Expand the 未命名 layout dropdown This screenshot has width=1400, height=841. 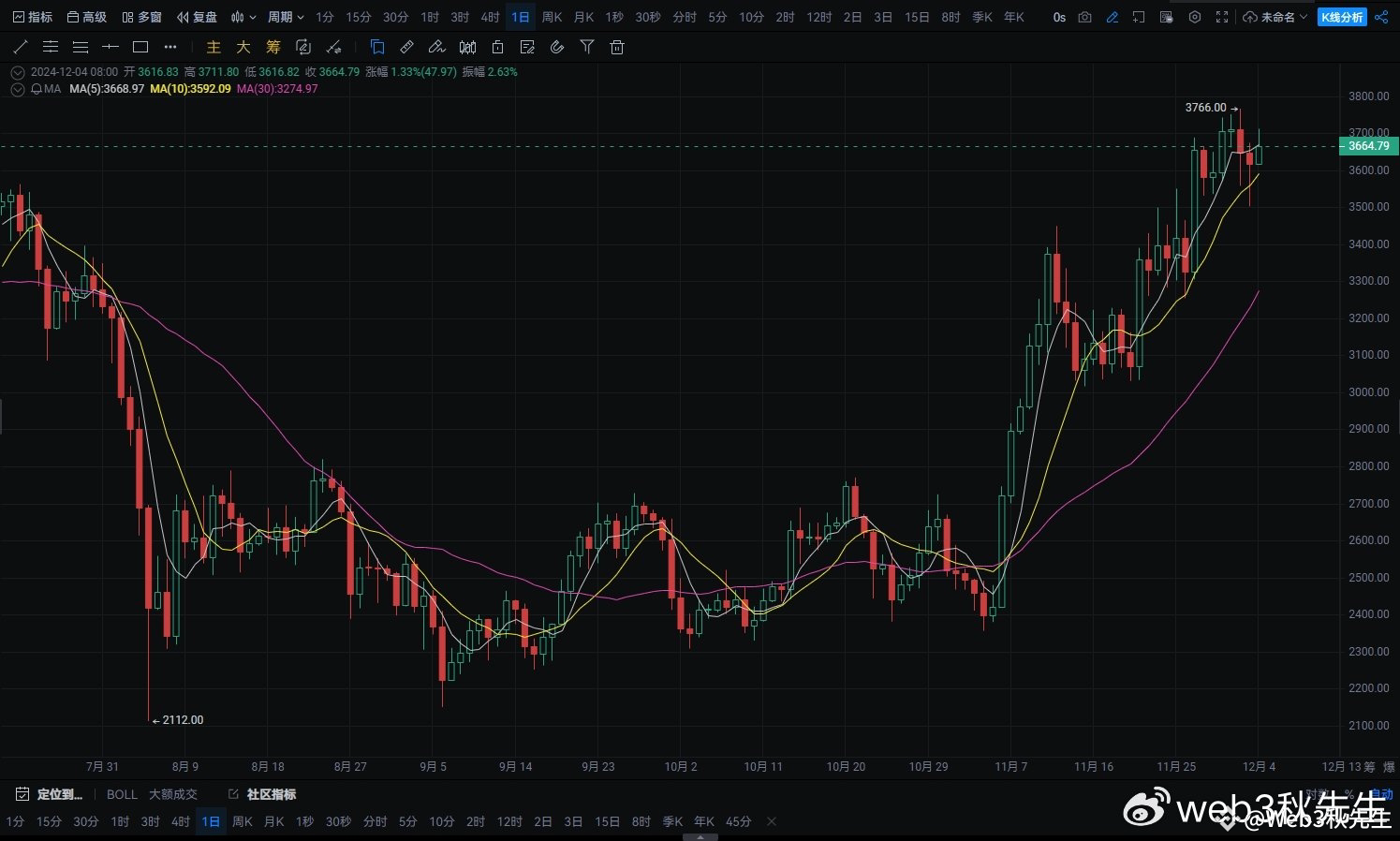click(x=1275, y=17)
